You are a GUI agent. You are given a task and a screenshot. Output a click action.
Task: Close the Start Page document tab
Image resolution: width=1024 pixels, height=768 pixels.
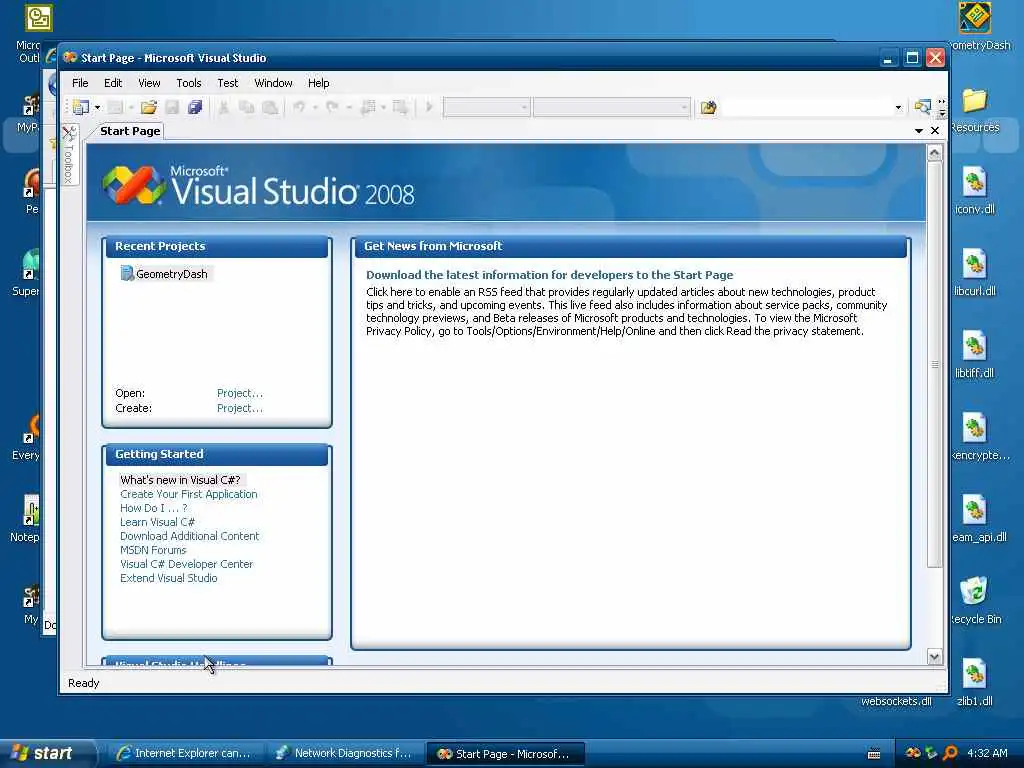coord(935,131)
